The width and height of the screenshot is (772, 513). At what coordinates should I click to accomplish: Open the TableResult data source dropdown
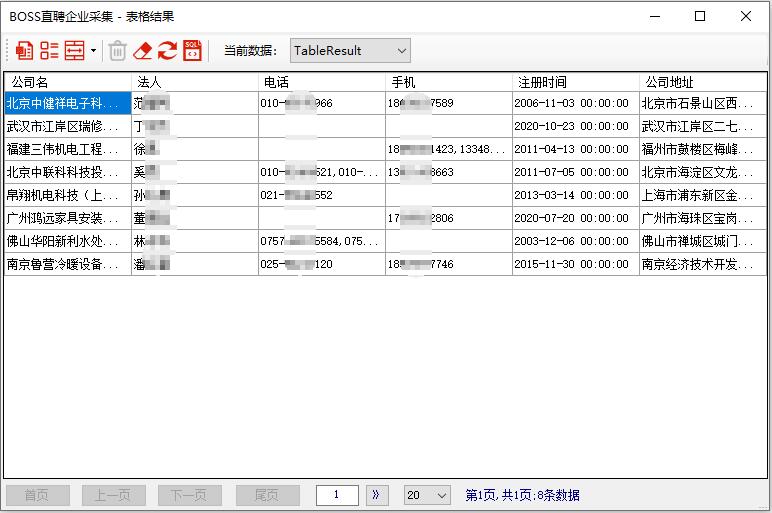click(350, 50)
